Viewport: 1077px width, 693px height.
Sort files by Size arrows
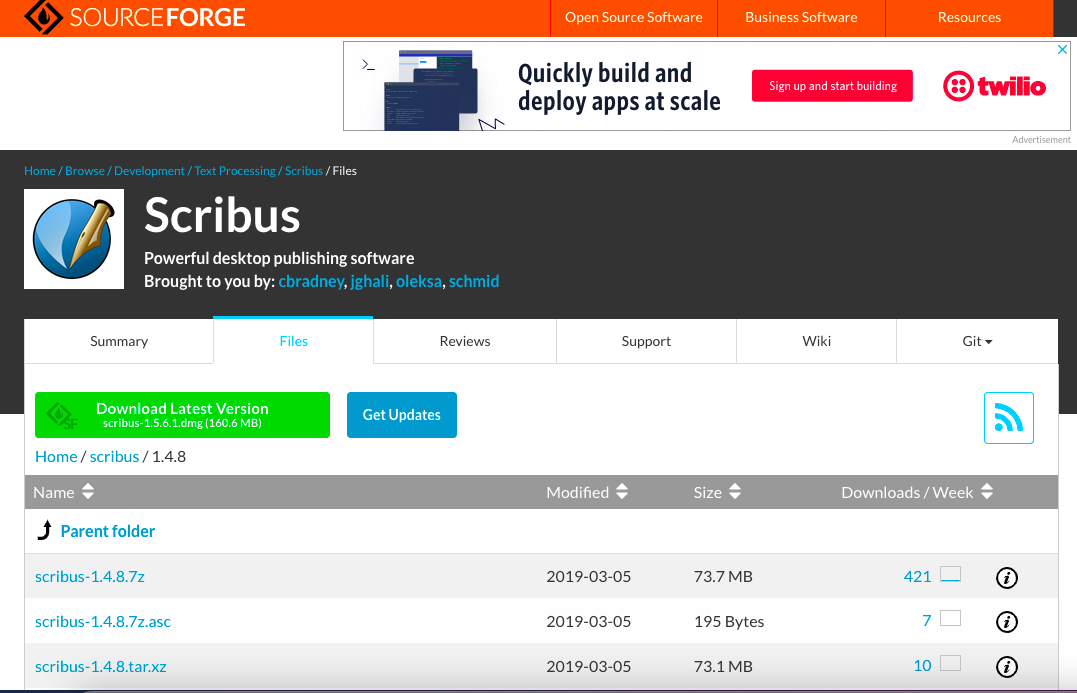[735, 492]
